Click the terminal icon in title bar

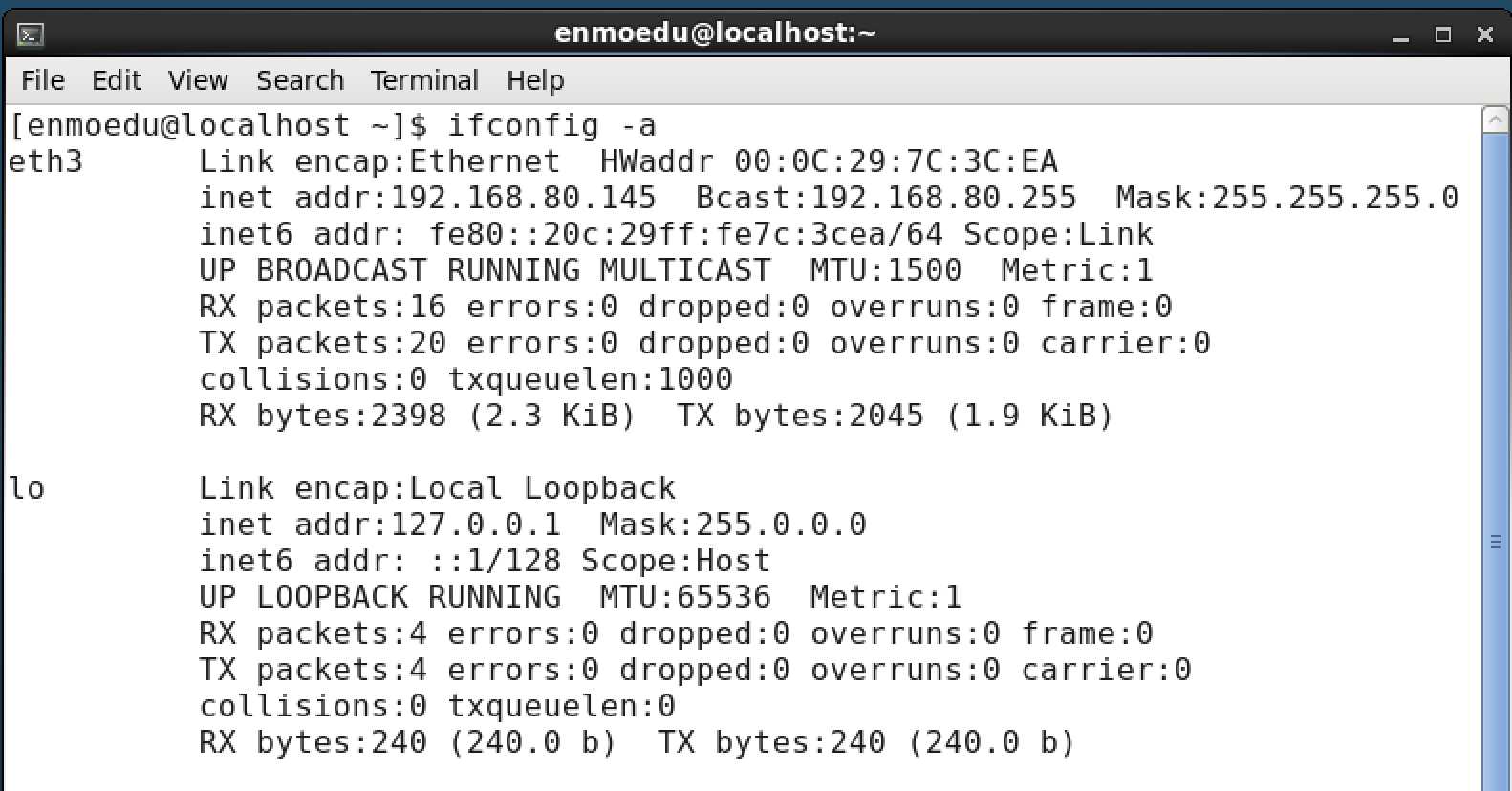coord(31,35)
